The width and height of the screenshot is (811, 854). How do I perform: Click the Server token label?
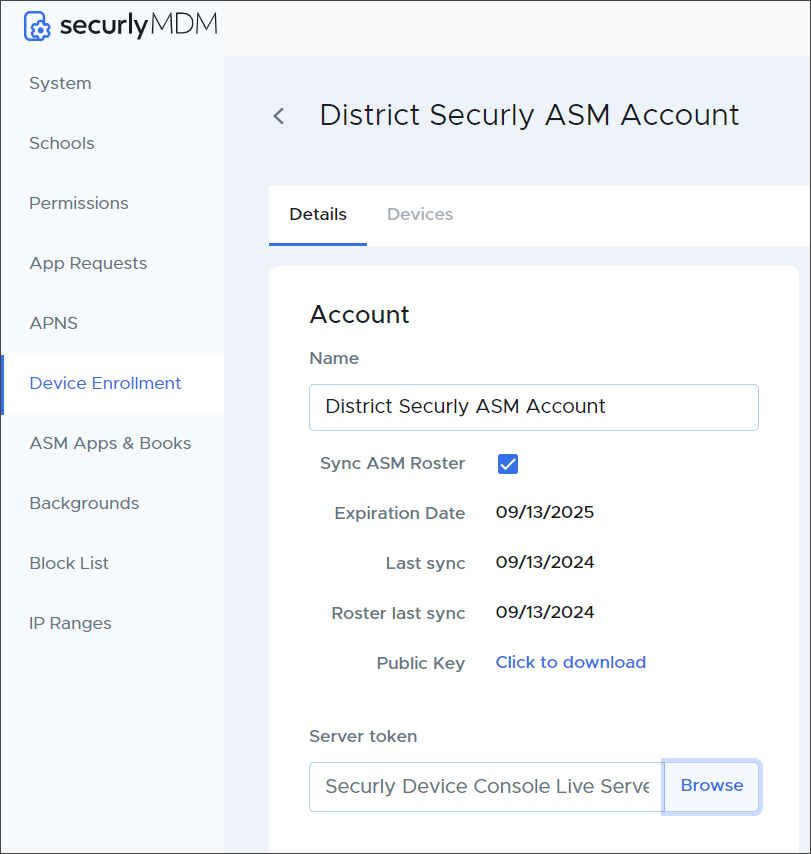coord(363,737)
